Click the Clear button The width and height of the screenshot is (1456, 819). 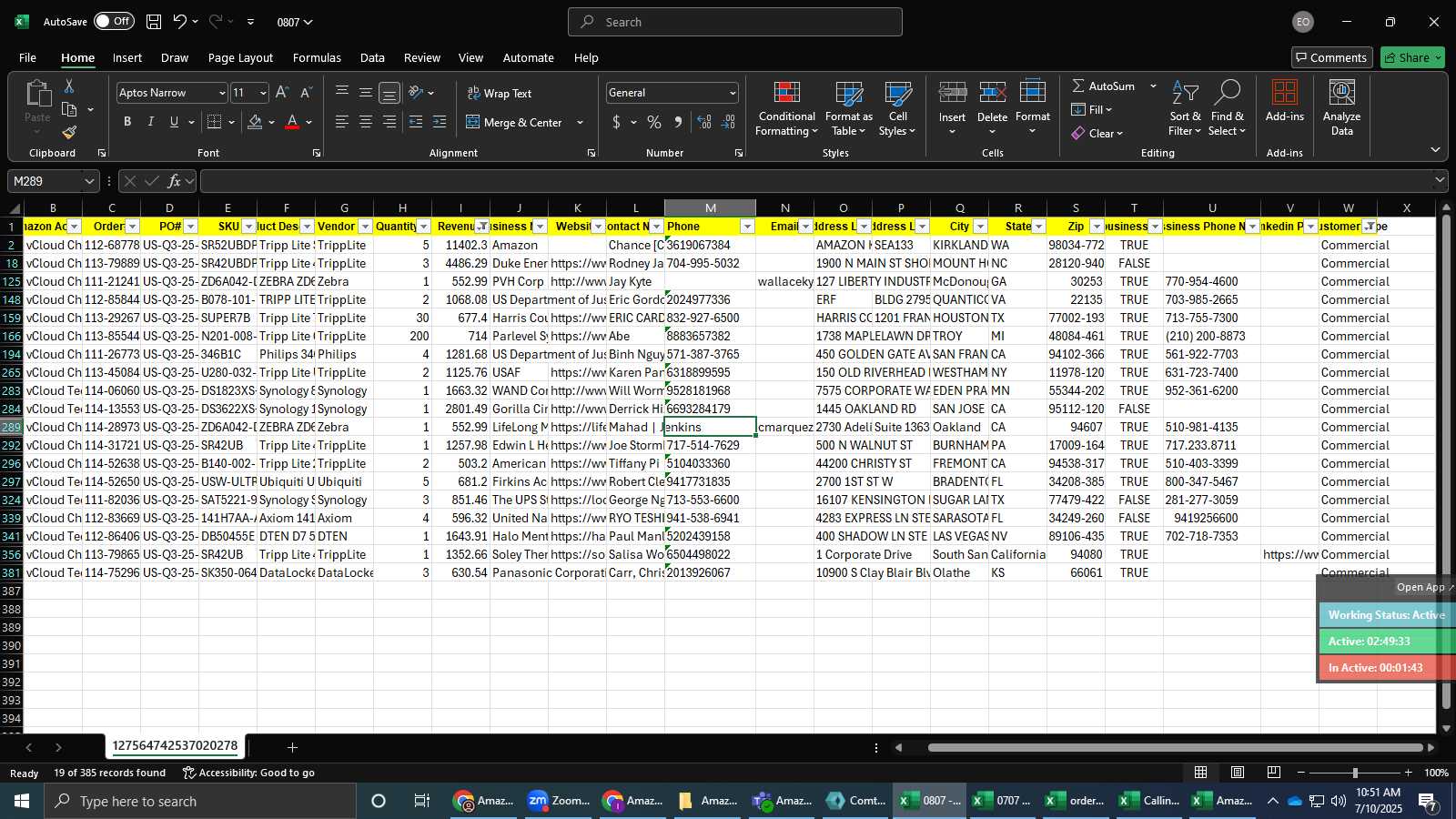[x=1097, y=133]
